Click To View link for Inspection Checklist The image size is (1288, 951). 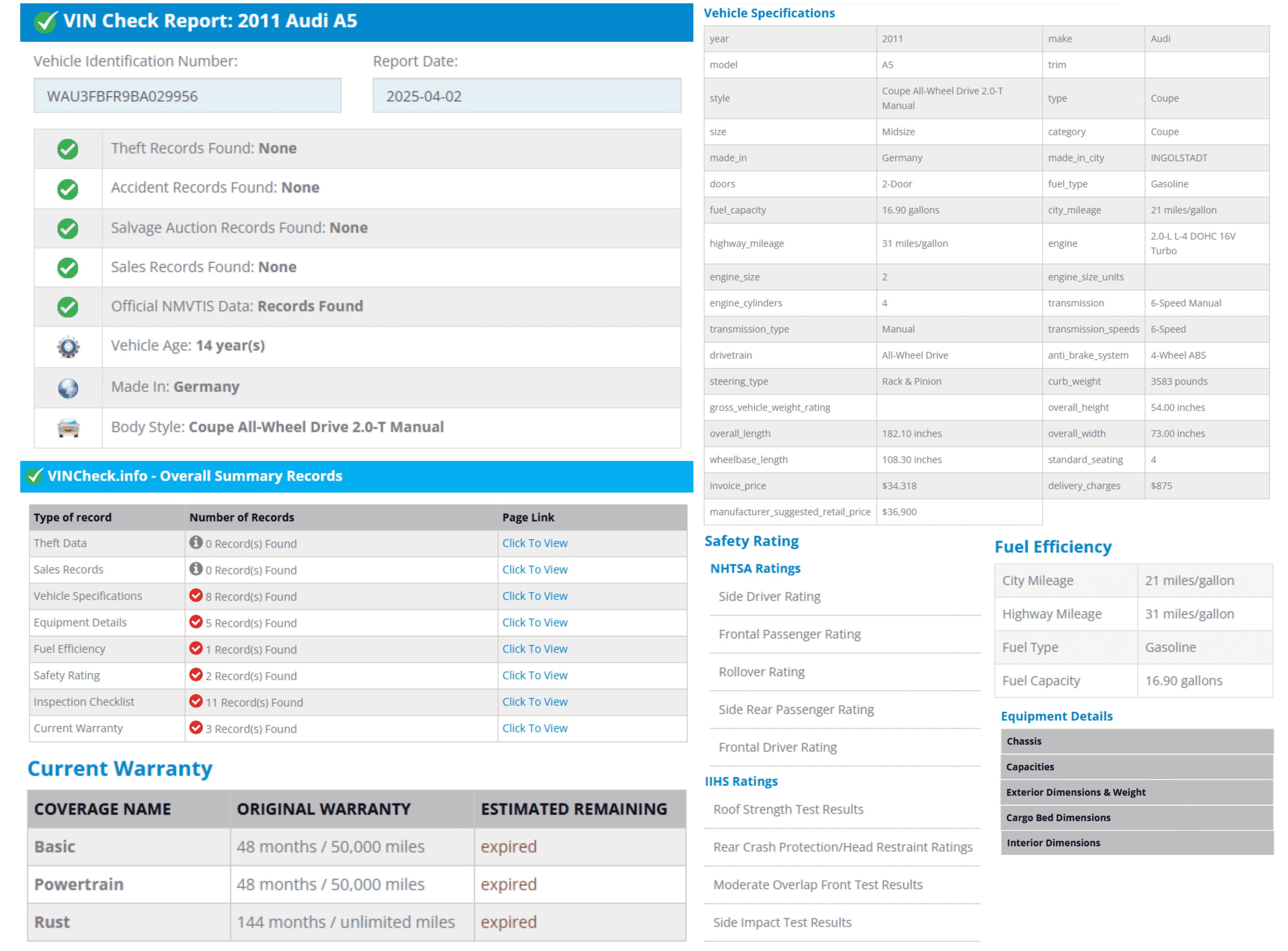click(535, 702)
